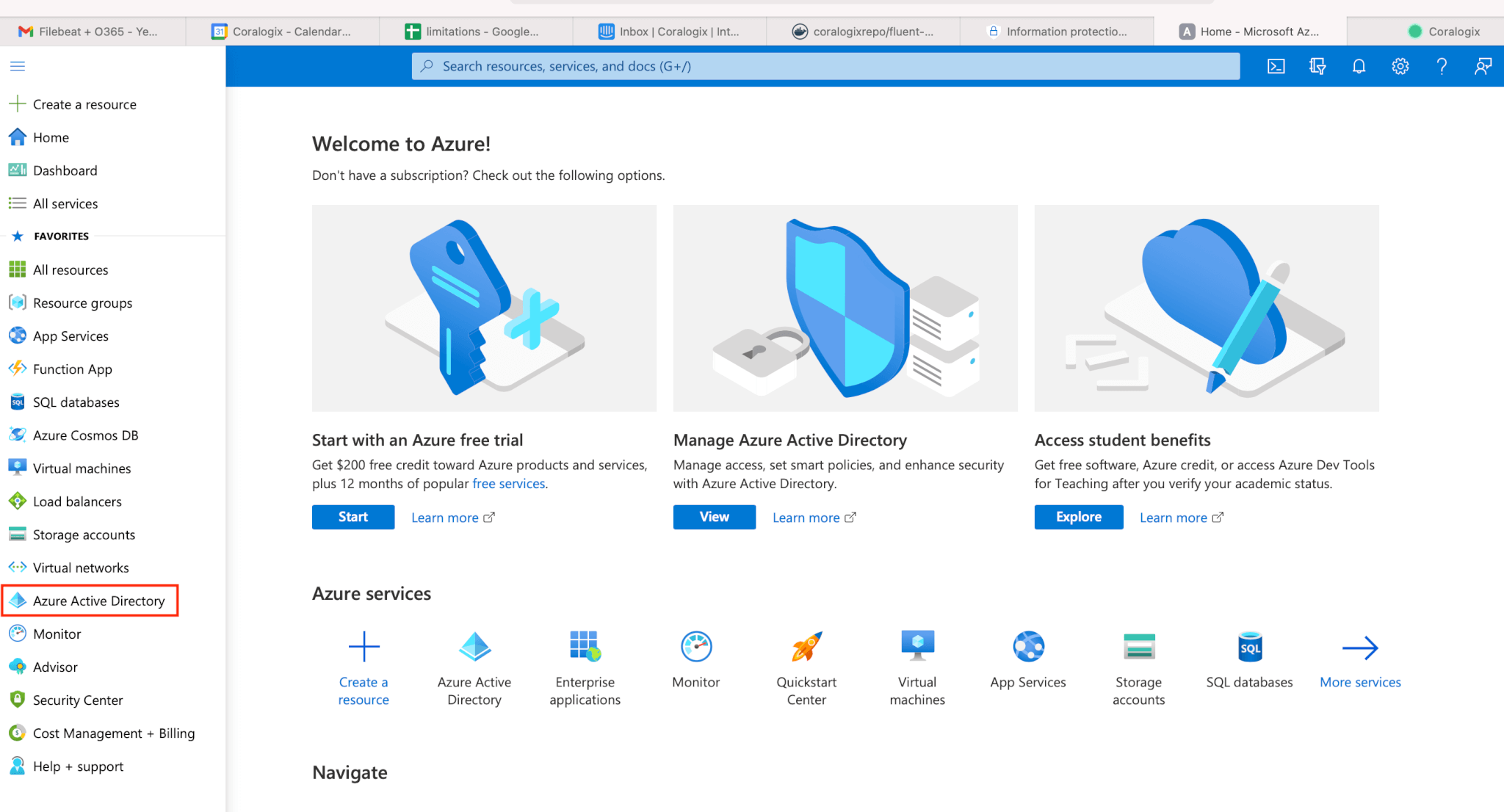Open Storage accounts tile in Azure services
Screen dimensions: 1504x812
coord(1139,668)
